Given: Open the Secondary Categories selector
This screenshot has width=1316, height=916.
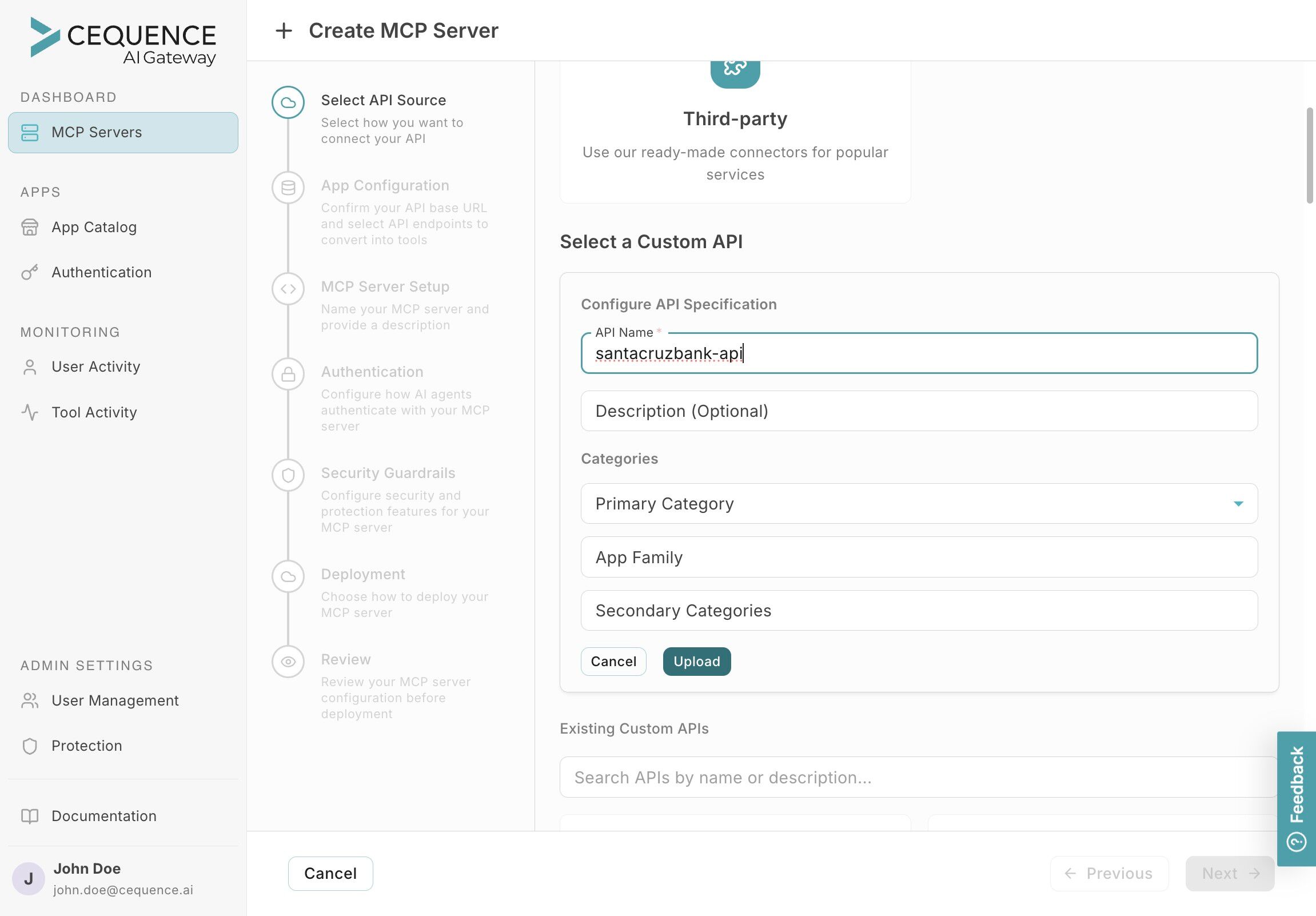Looking at the screenshot, I should click(x=918, y=610).
